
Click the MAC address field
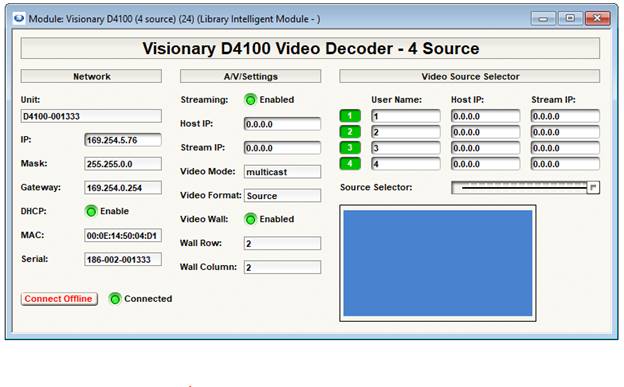pyautogui.click(x=123, y=236)
